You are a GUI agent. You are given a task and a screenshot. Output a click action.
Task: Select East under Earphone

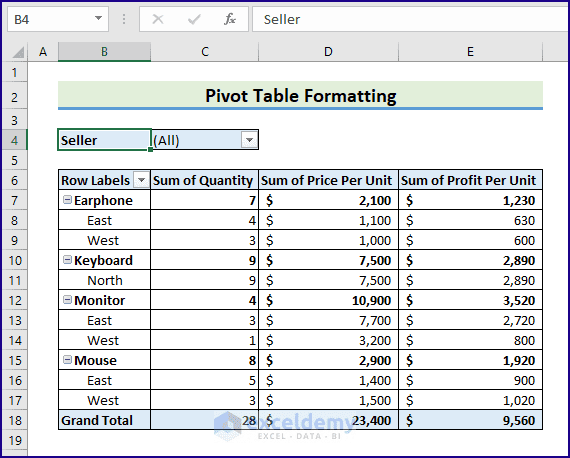104,220
